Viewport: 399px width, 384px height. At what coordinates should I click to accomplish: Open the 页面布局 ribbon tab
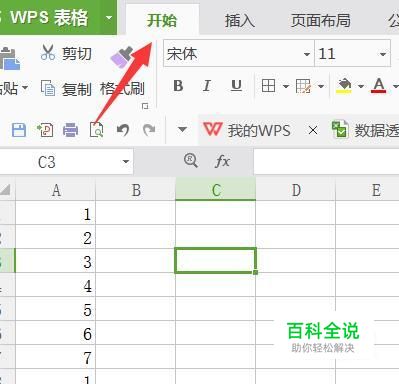pyautogui.click(x=320, y=20)
